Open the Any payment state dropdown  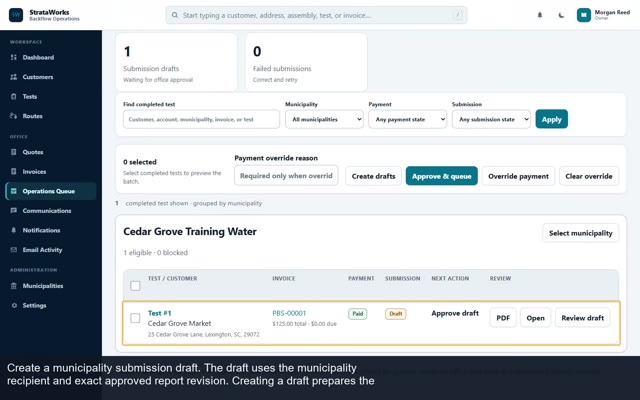407,119
